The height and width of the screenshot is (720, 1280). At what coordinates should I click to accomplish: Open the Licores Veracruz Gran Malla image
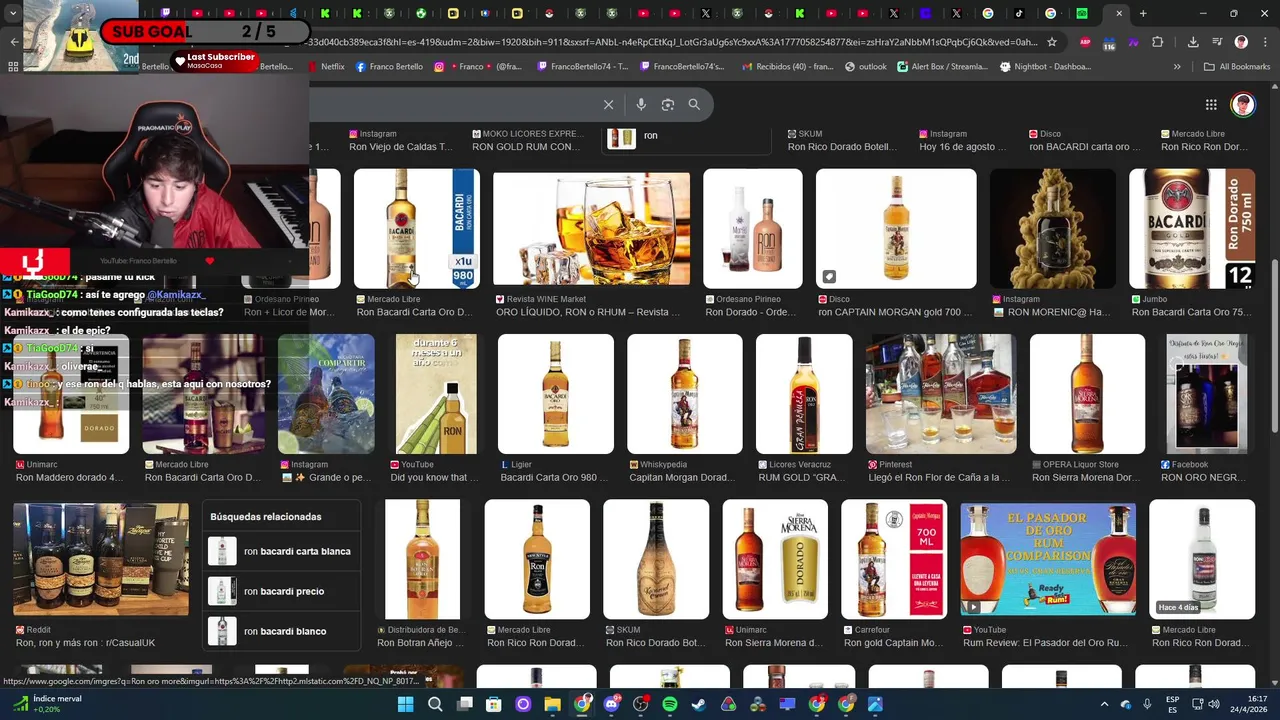[x=804, y=394]
